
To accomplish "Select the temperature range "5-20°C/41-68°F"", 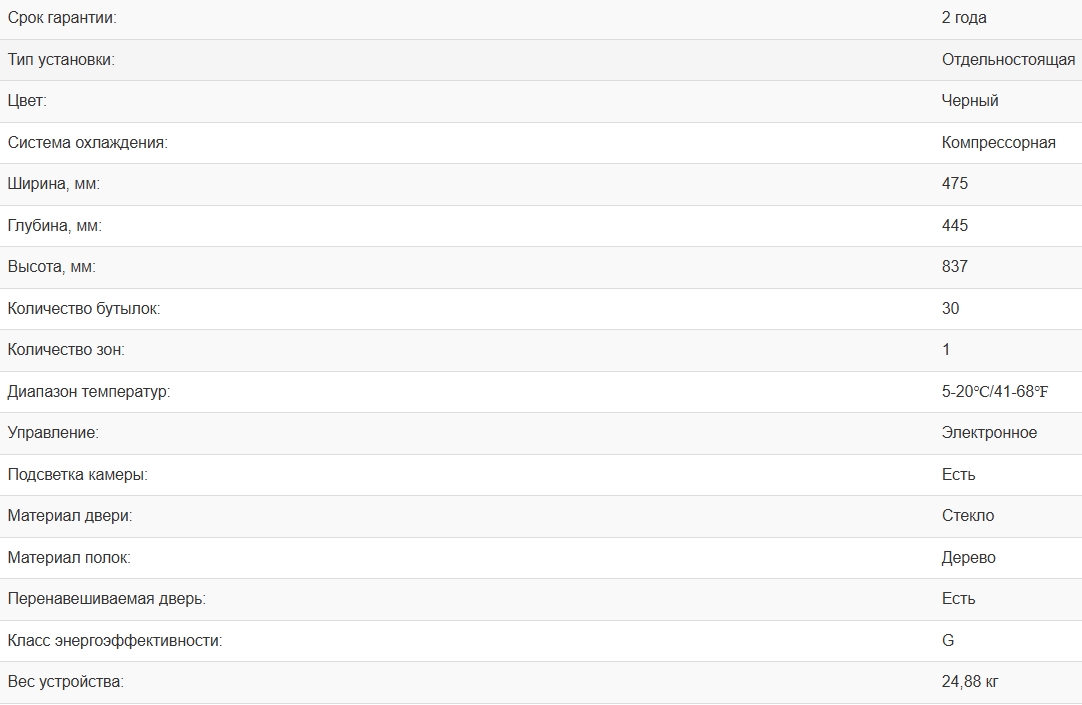I will 994,392.
